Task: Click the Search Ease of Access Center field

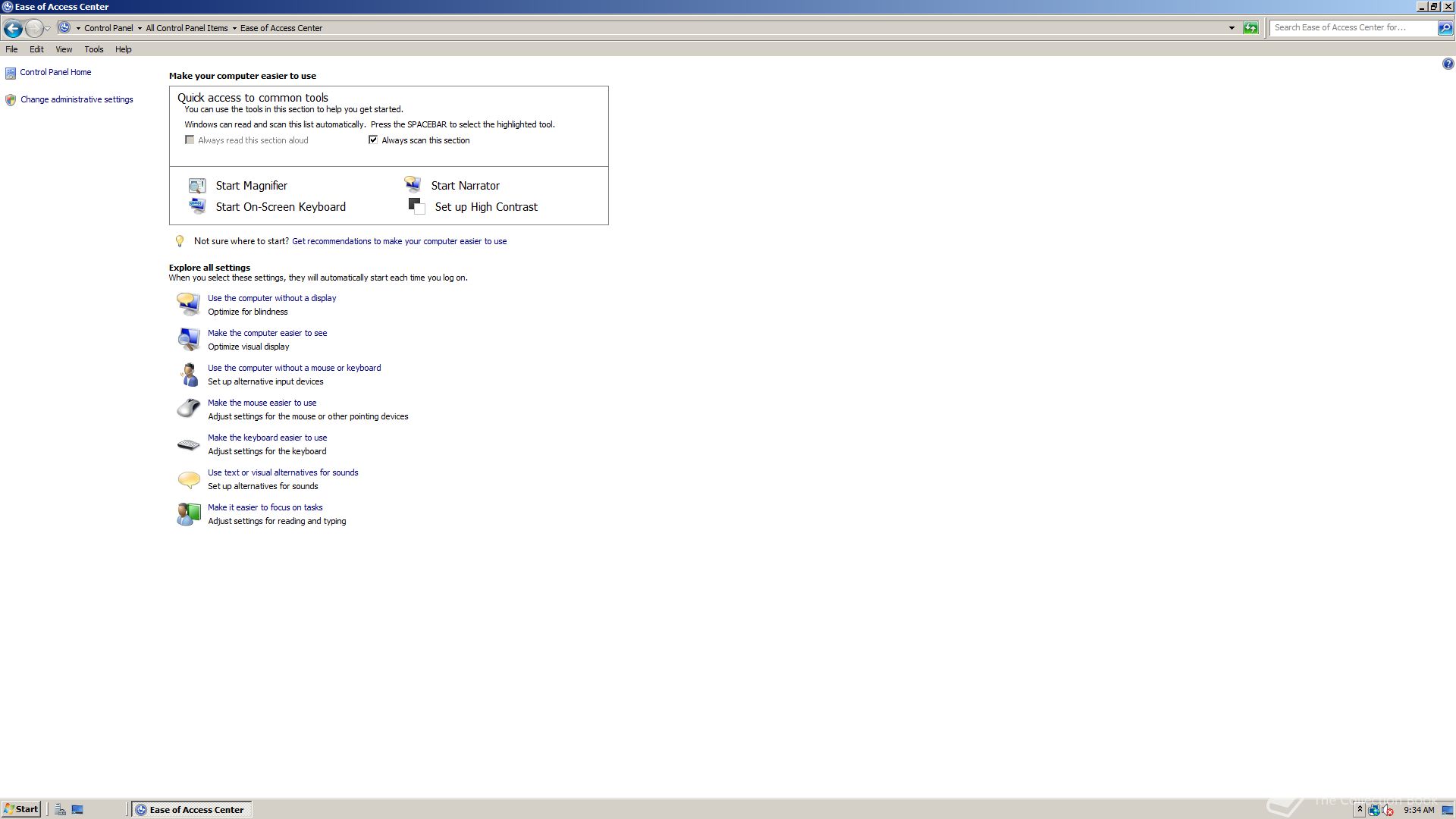Action: click(x=1353, y=28)
